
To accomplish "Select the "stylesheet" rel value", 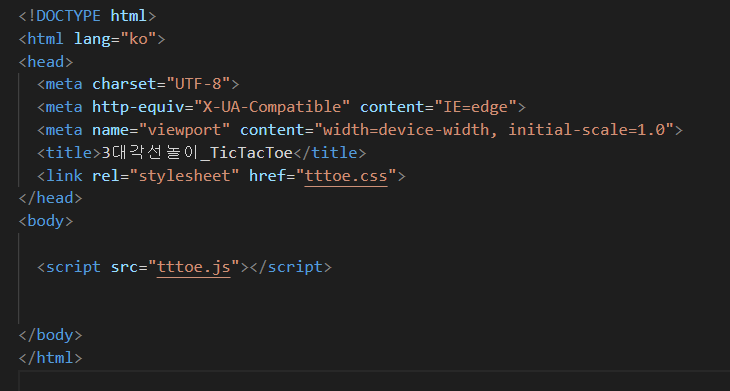I will [x=184, y=176].
